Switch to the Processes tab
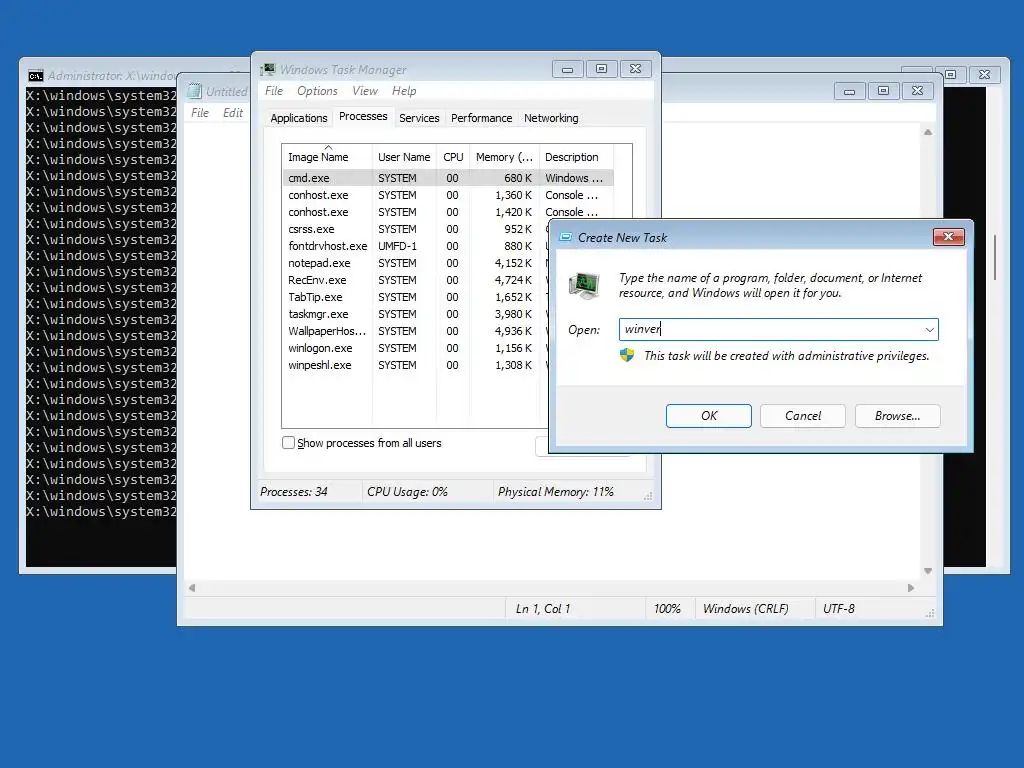The height and width of the screenshot is (768, 1024). [363, 116]
